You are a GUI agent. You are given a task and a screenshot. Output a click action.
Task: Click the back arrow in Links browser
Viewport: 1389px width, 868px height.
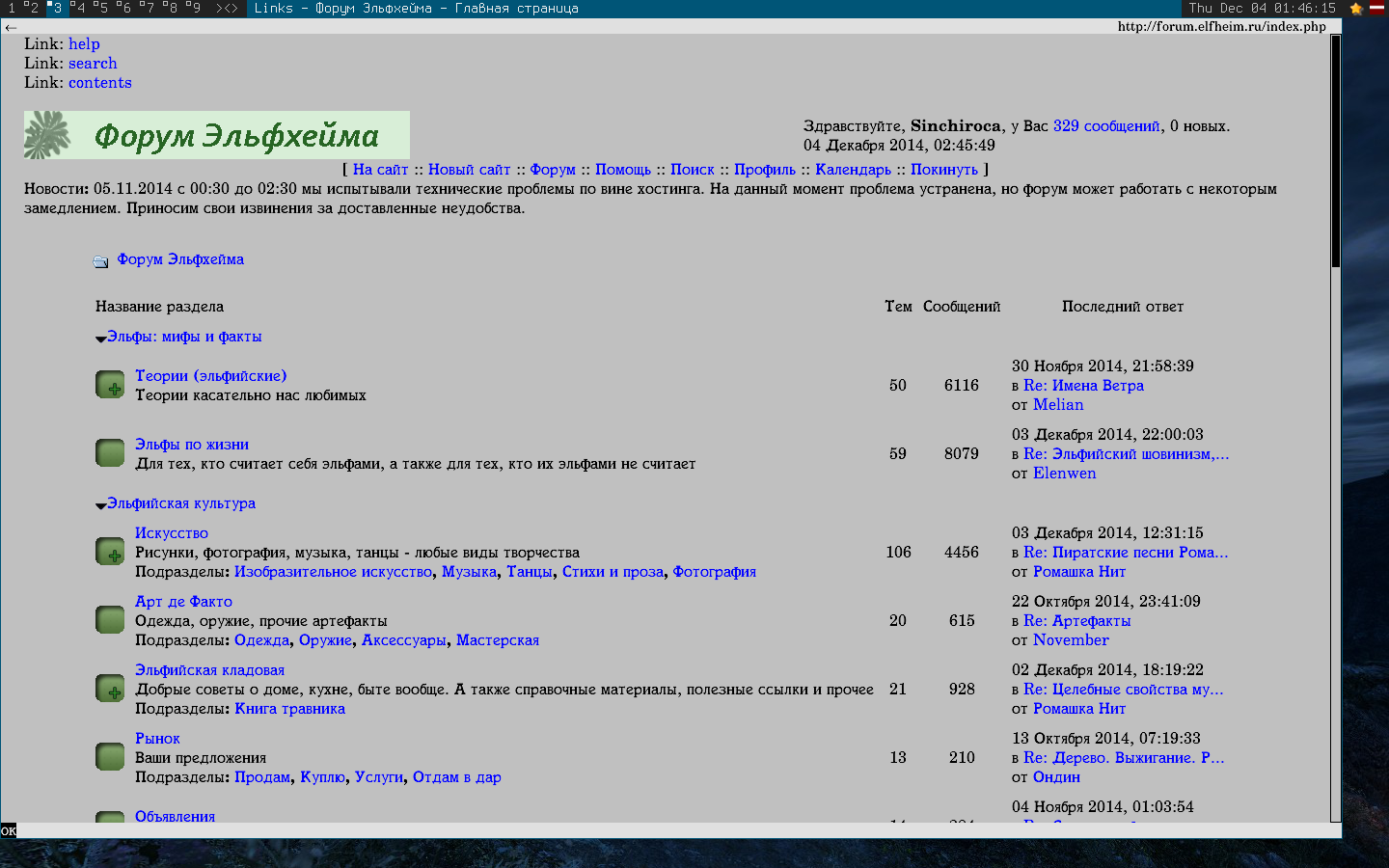click(x=11, y=27)
